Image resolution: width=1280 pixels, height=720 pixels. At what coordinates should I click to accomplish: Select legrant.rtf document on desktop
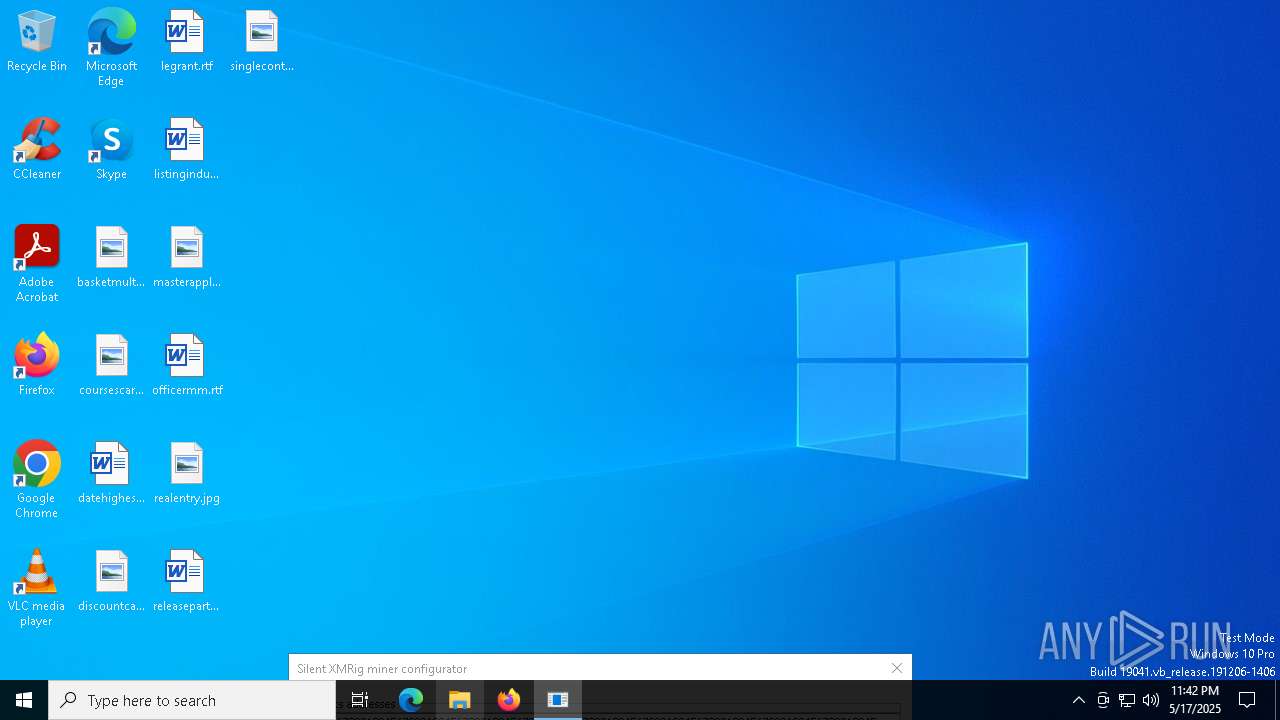pos(186,42)
